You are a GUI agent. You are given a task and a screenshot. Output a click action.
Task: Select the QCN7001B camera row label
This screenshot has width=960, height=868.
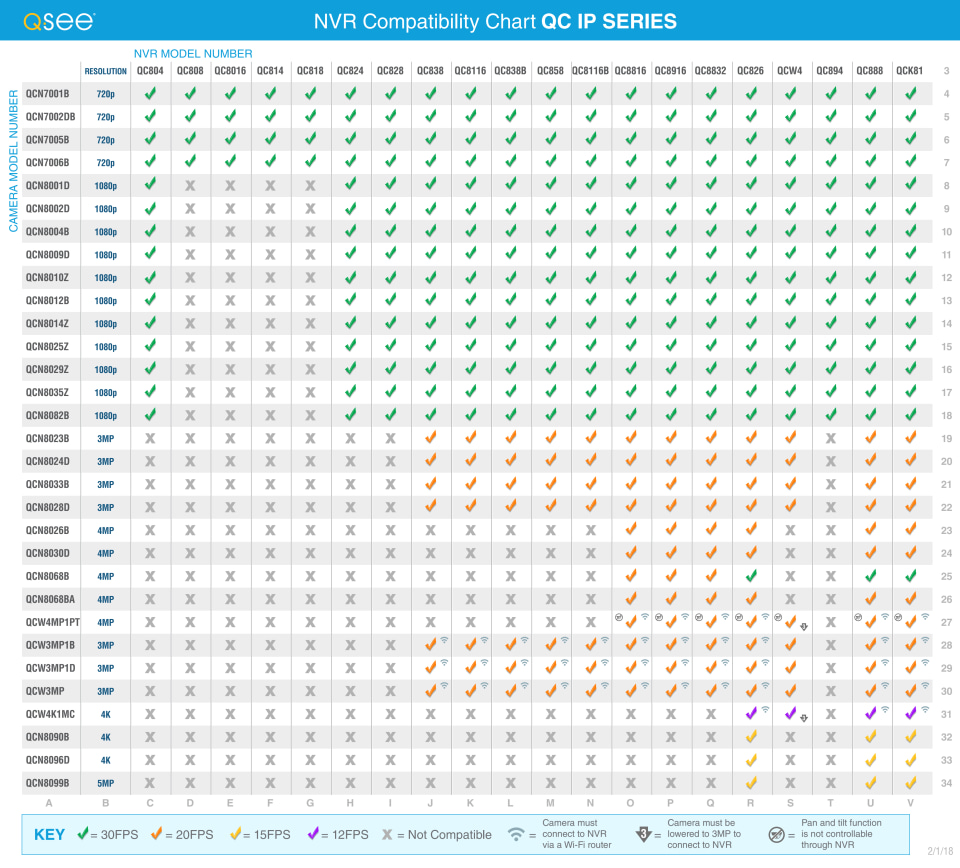pyautogui.click(x=48, y=94)
